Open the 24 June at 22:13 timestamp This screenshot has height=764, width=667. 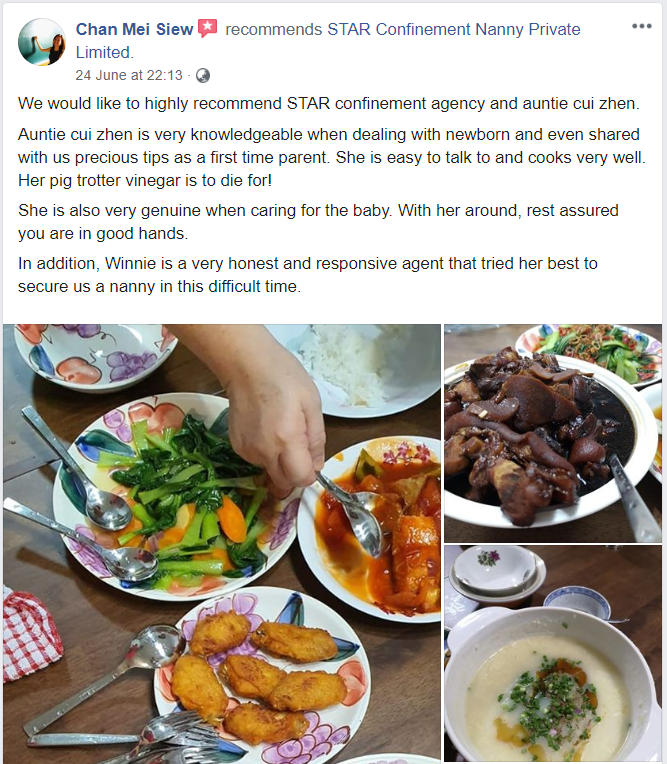(x=129, y=75)
